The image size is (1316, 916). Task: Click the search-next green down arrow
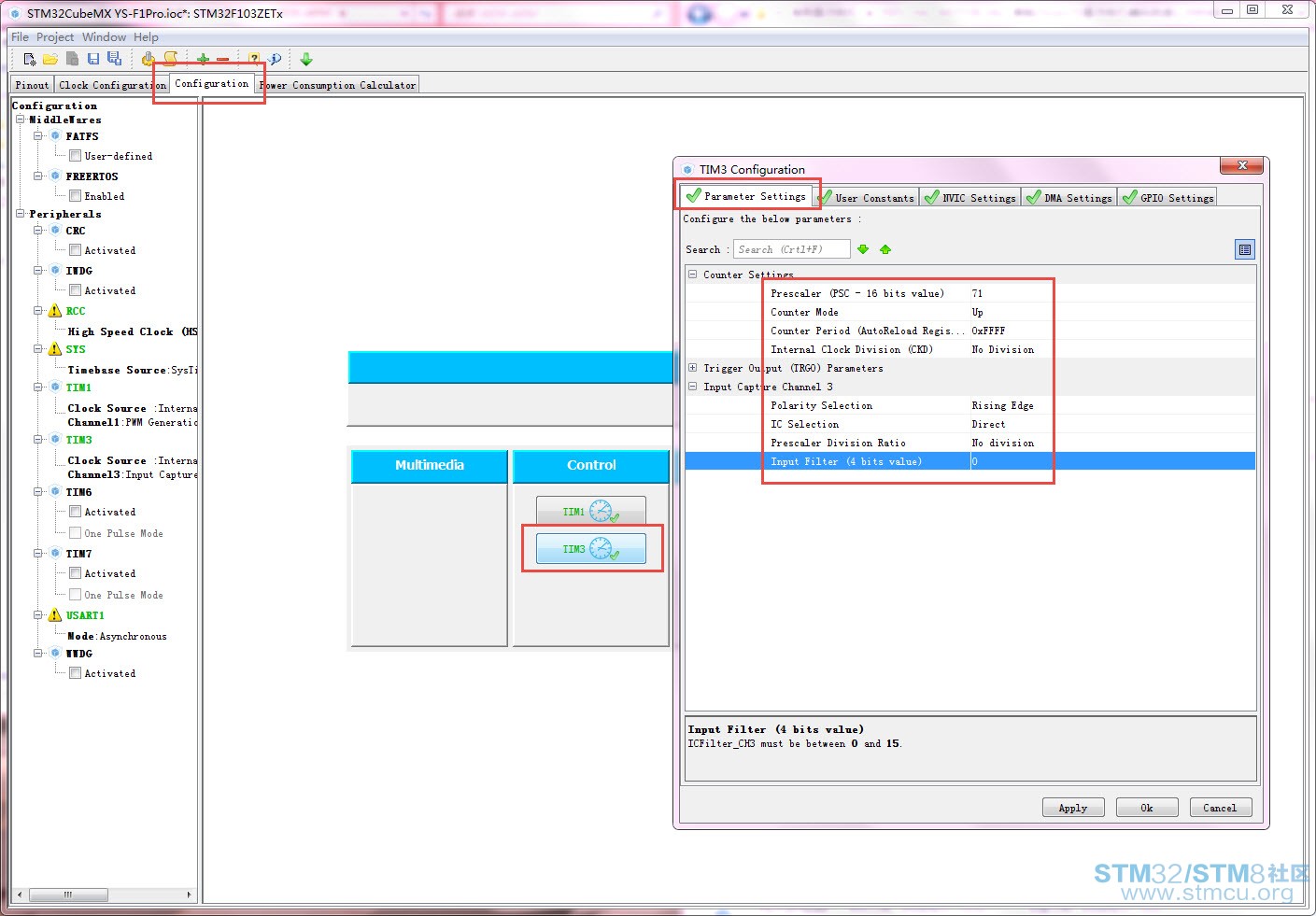click(x=863, y=249)
